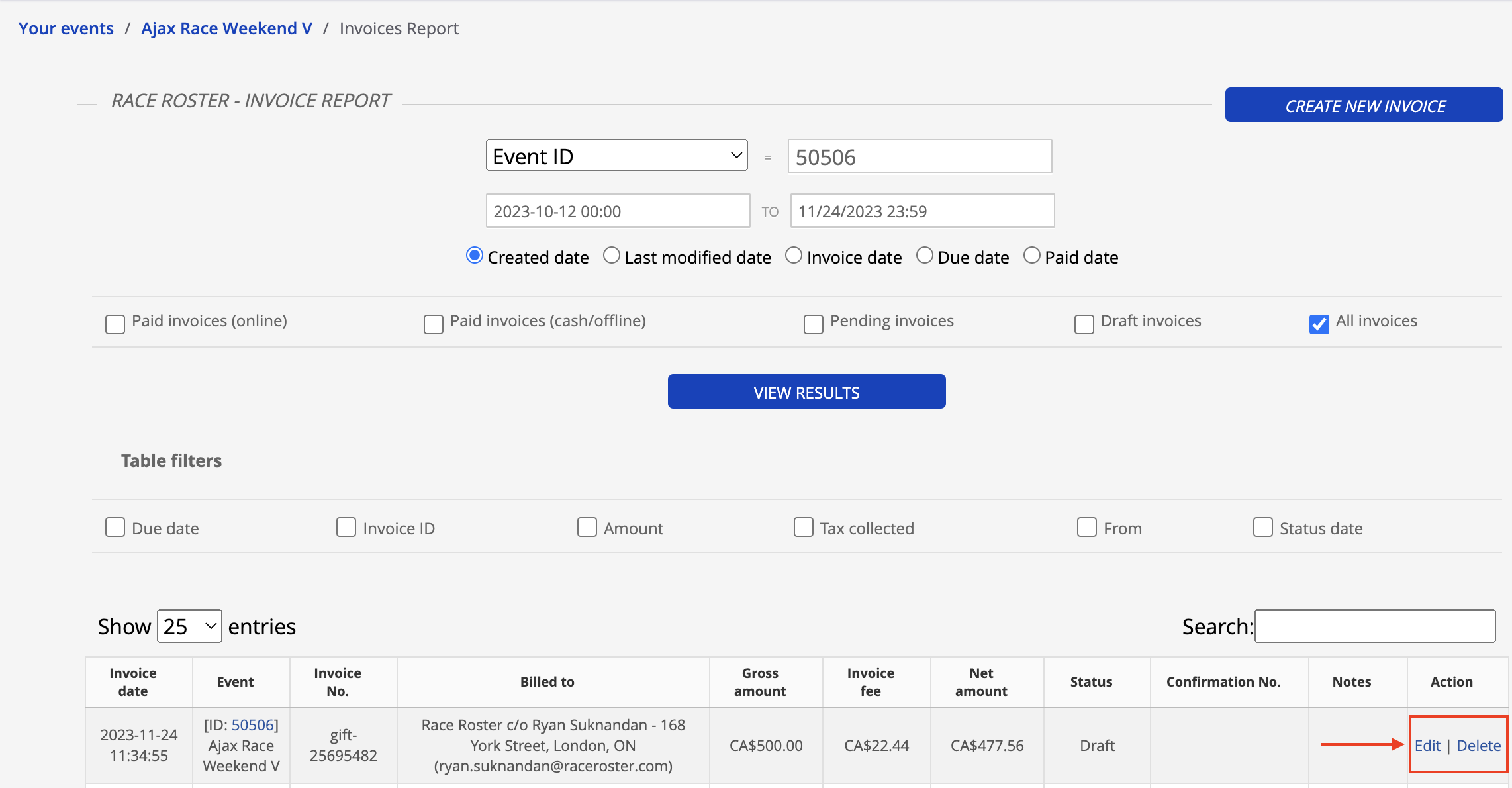Toggle the Invoice ID table filter
Screen dimensions: 1512x788
click(346, 527)
